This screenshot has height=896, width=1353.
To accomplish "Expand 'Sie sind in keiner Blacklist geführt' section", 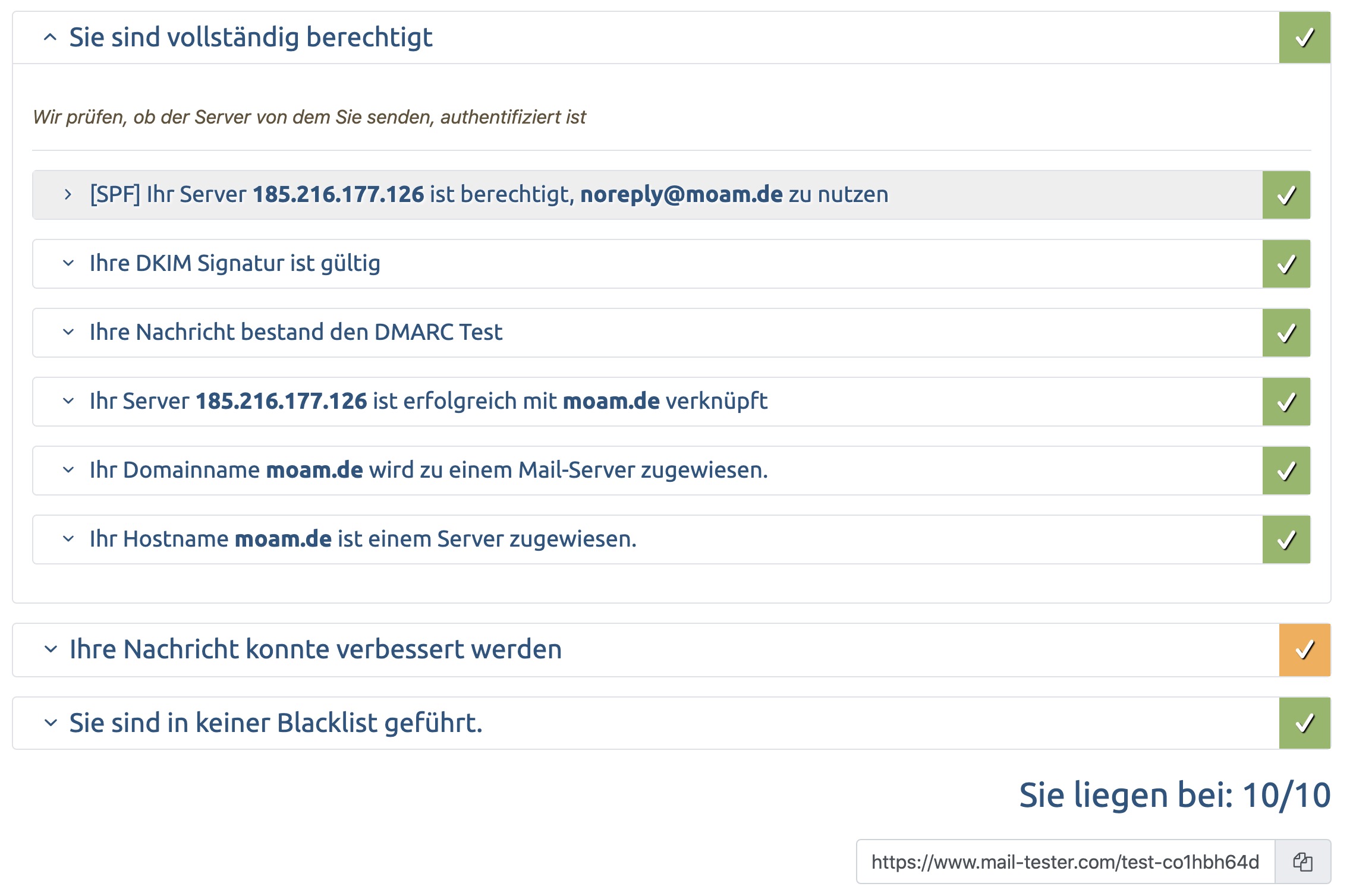I will pyautogui.click(x=51, y=723).
